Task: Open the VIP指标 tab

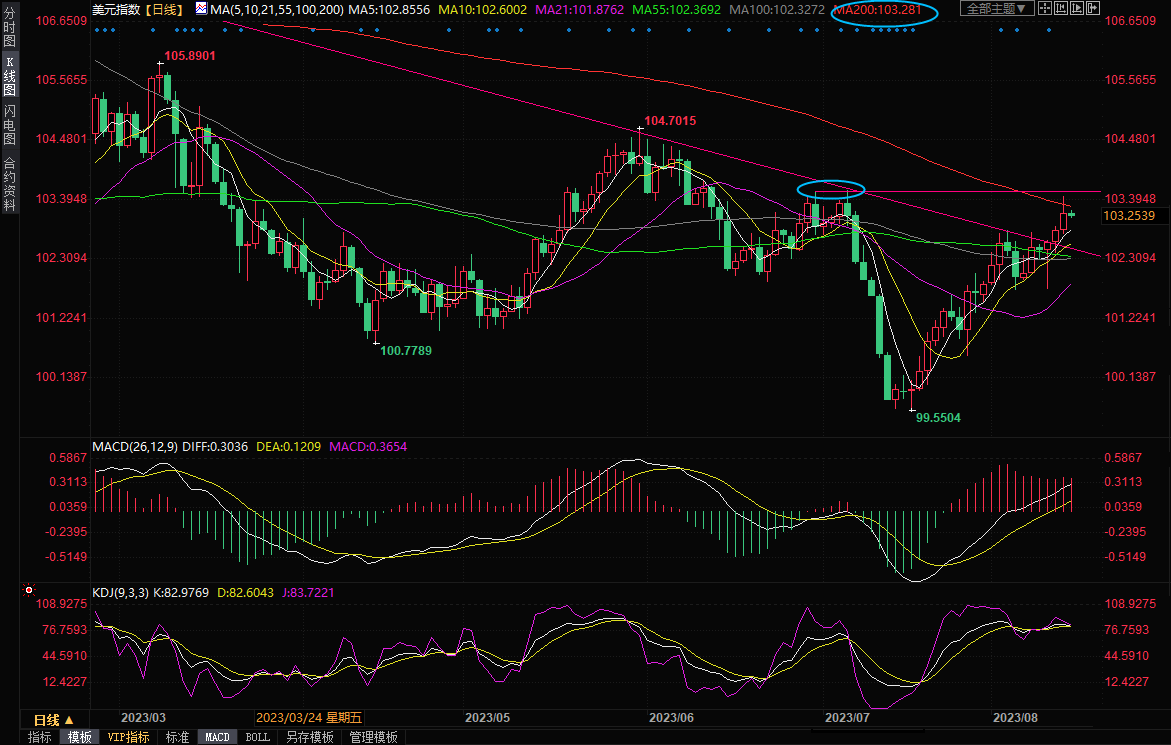Action: (x=129, y=737)
